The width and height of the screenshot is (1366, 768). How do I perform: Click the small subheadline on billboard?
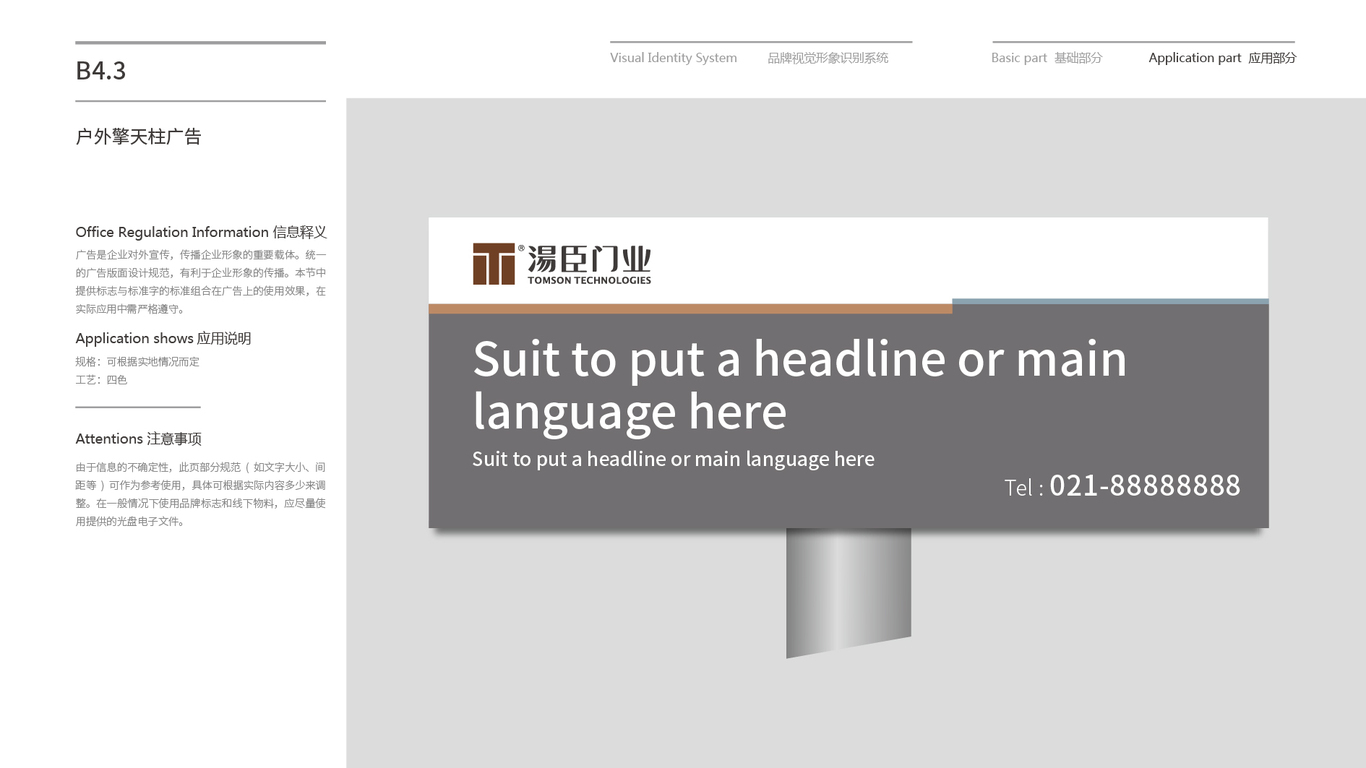673,459
